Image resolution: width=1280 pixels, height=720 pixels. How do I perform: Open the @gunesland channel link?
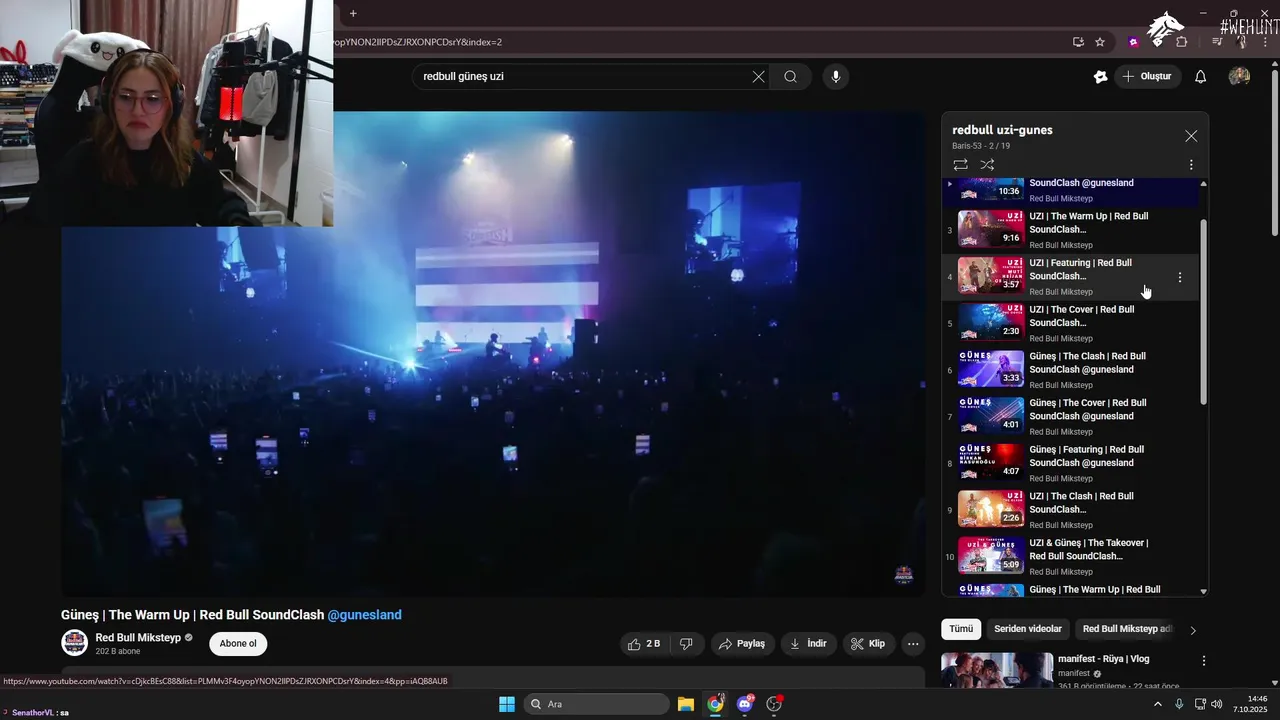365,615
